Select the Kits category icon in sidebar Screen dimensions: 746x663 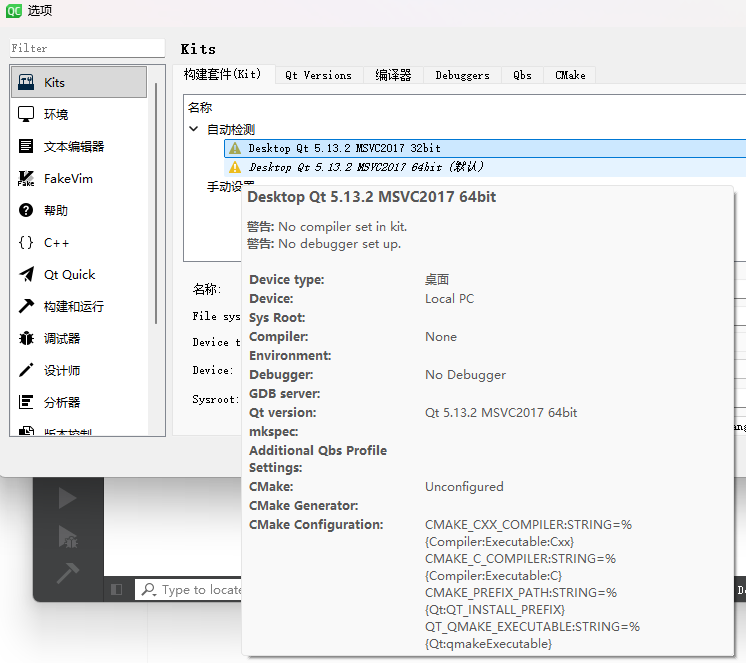26,82
